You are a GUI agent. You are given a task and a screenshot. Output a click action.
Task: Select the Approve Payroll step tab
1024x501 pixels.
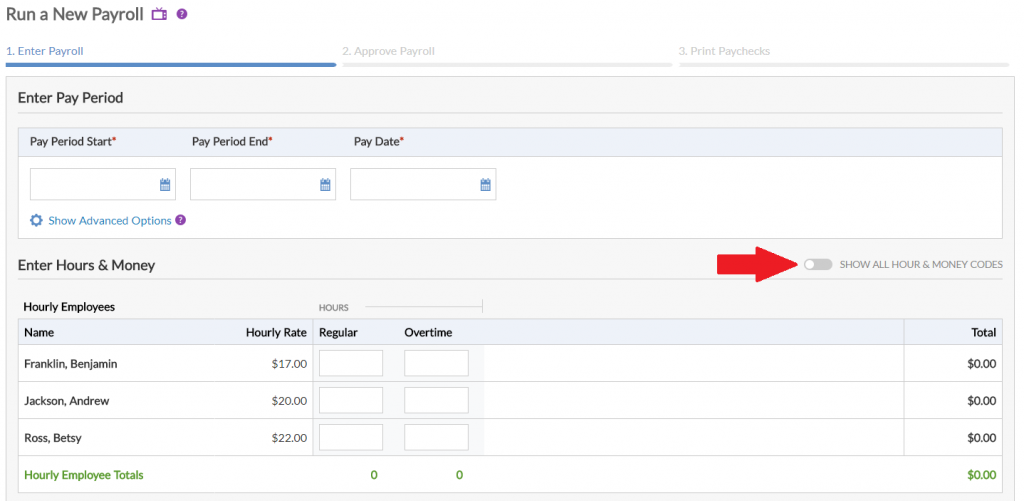click(x=388, y=51)
